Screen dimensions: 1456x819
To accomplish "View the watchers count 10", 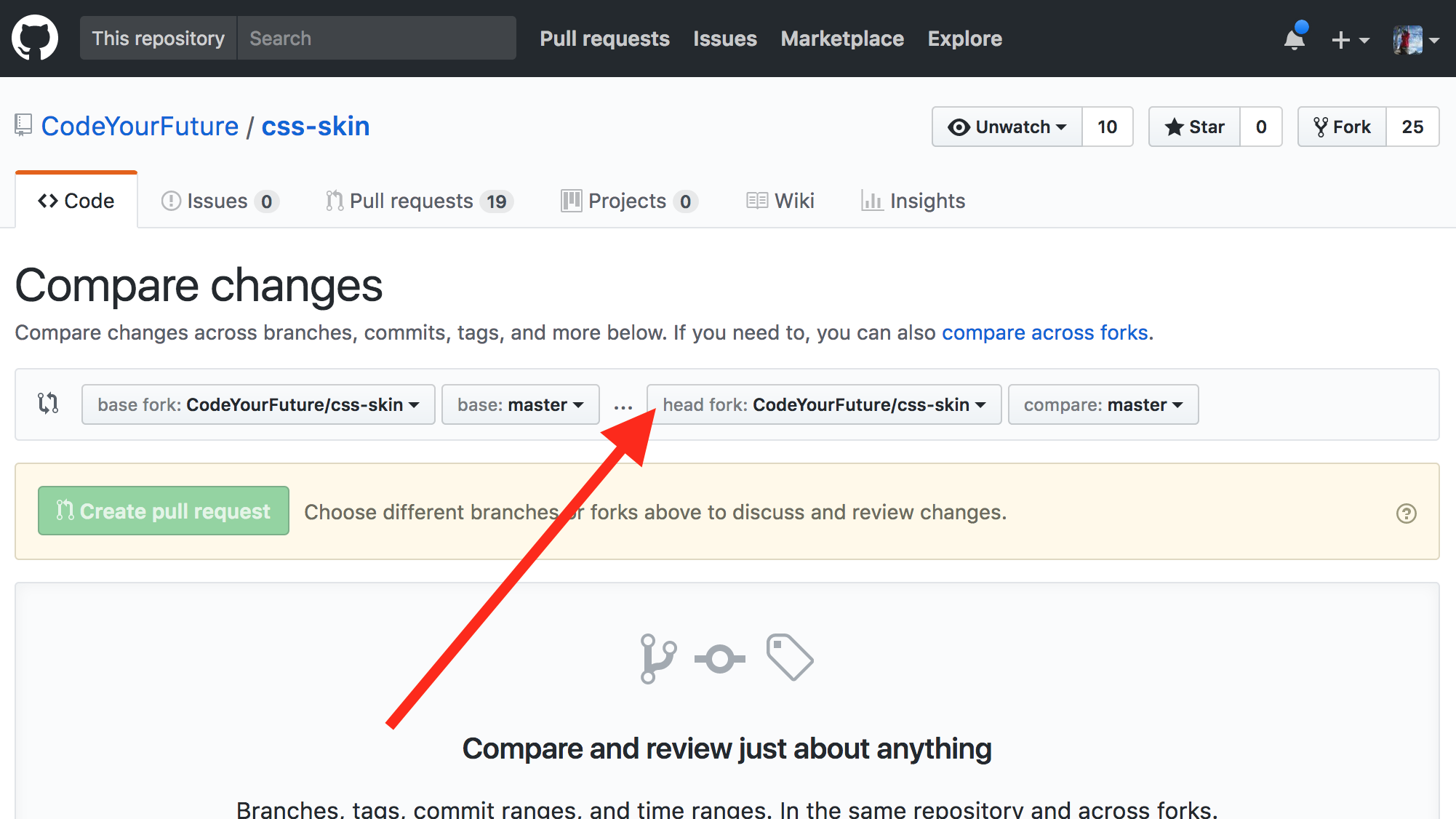I will coord(1108,127).
